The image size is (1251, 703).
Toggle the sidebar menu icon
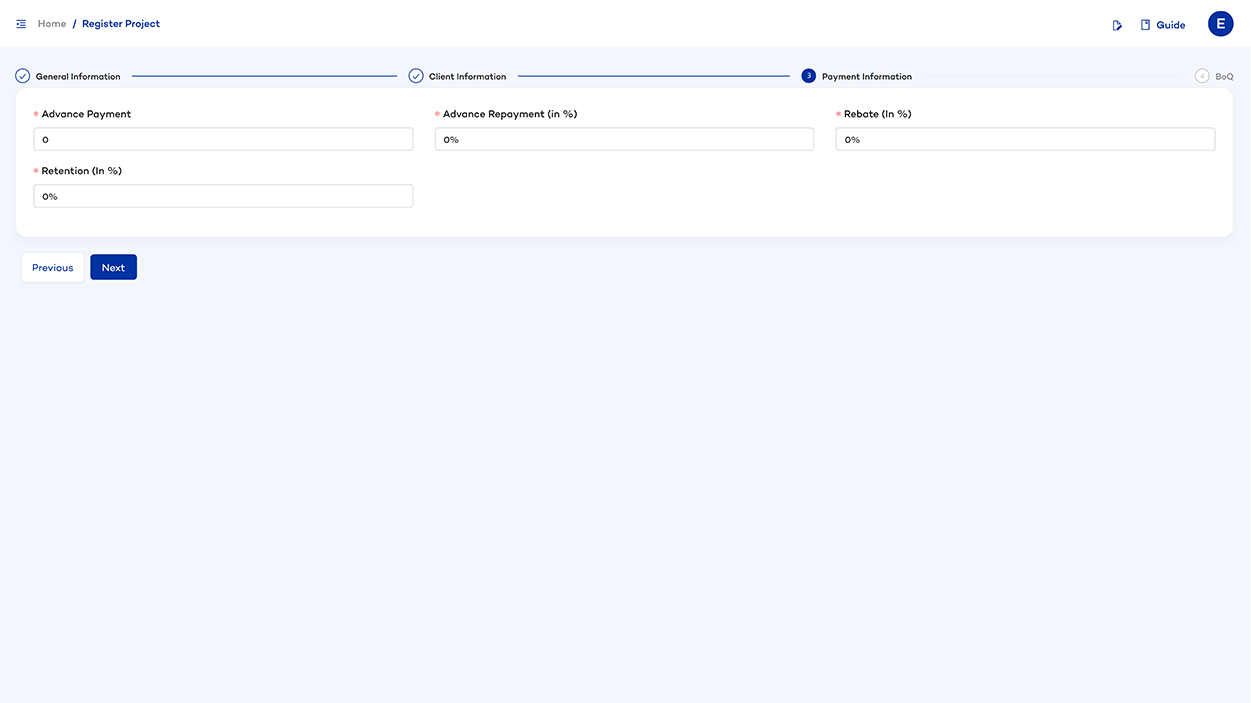coord(21,24)
